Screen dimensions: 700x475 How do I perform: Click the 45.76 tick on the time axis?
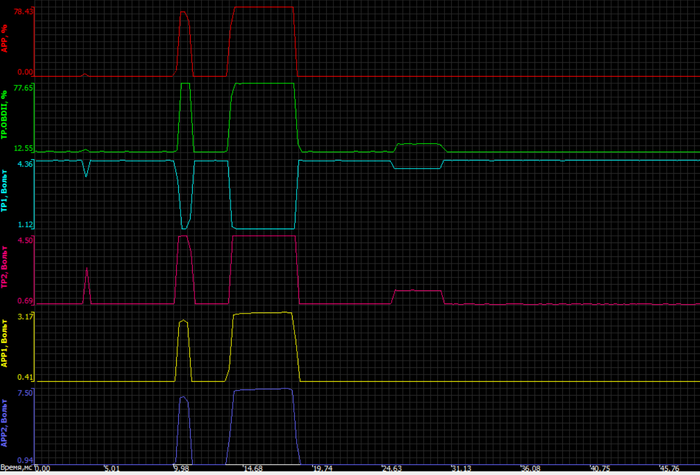(x=670, y=468)
